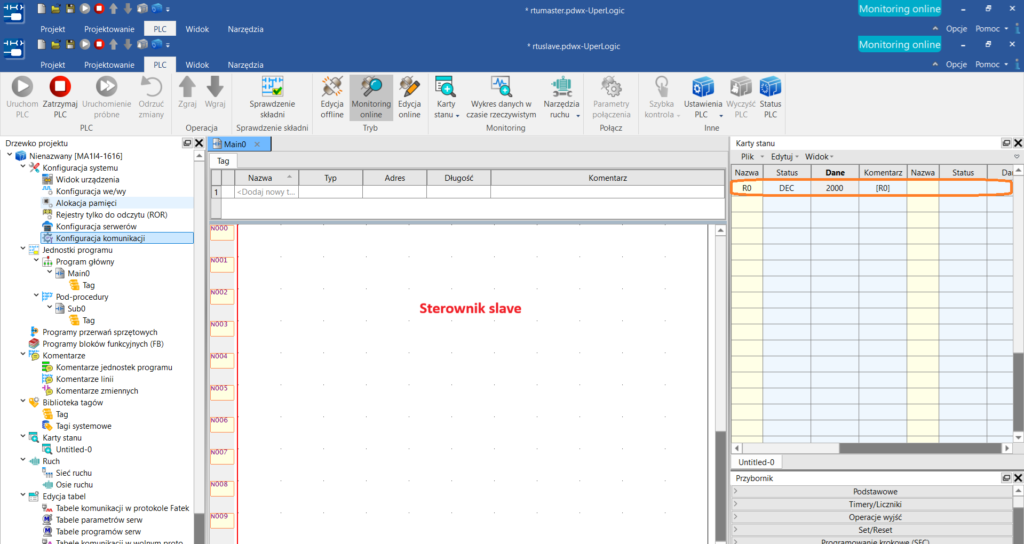Open Narzędzia tab in rtuslave window
Image resolution: width=1024 pixels, height=544 pixels.
tap(246, 65)
